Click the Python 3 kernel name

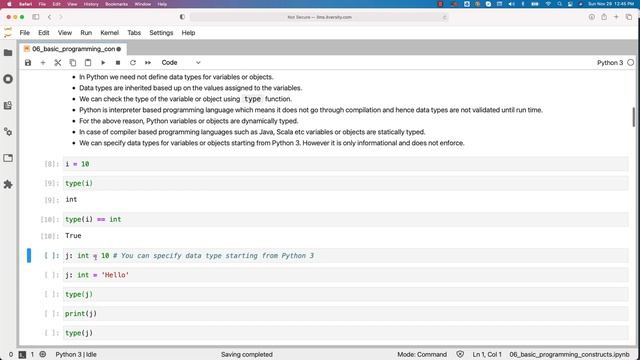[x=610, y=63]
